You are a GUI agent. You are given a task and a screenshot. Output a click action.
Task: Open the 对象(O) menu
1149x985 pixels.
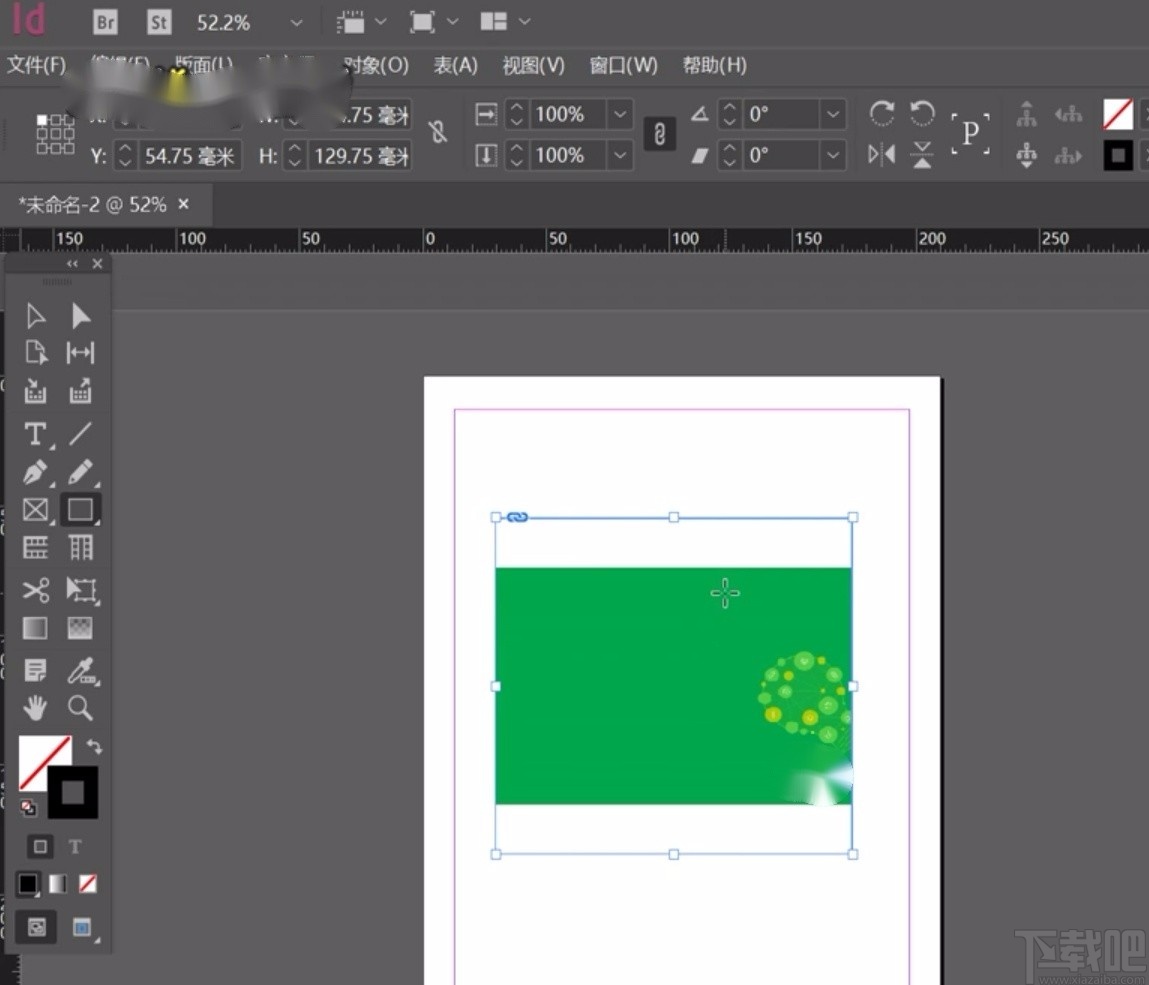376,66
